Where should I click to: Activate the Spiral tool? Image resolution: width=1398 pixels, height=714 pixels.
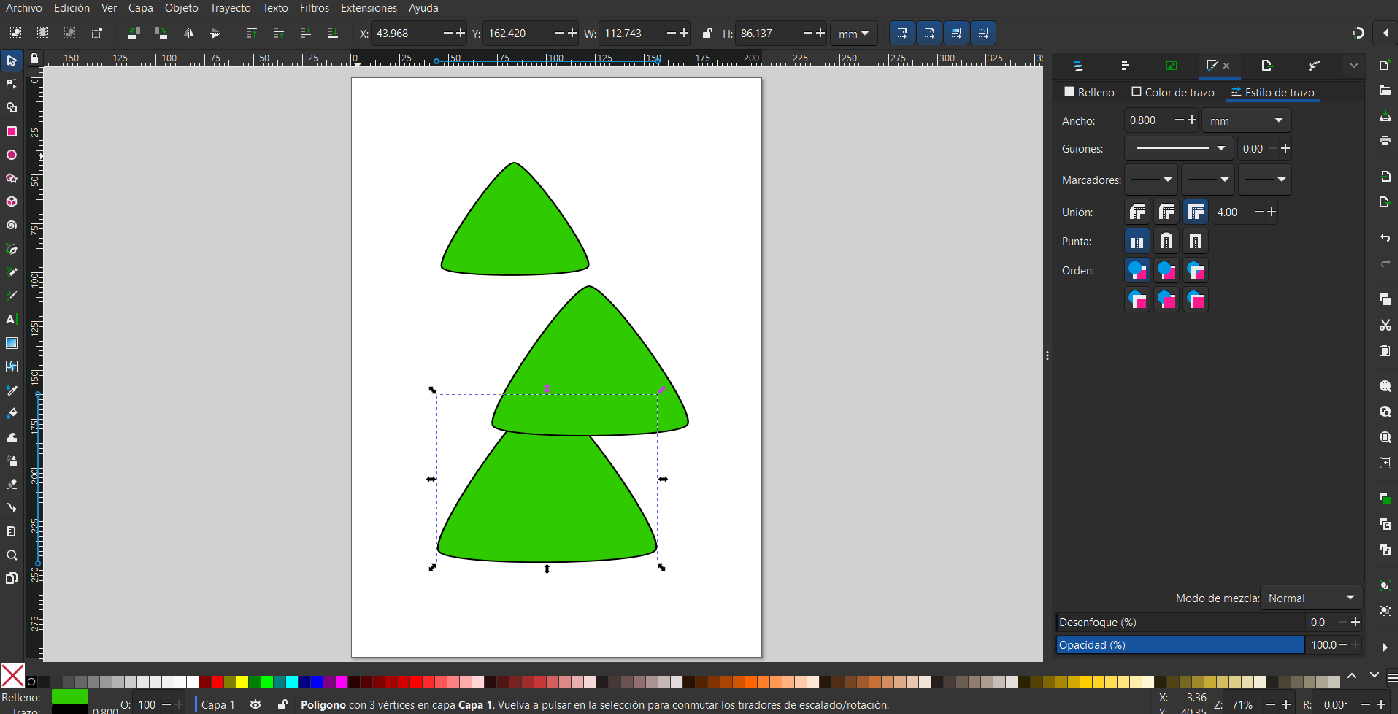tap(12, 225)
